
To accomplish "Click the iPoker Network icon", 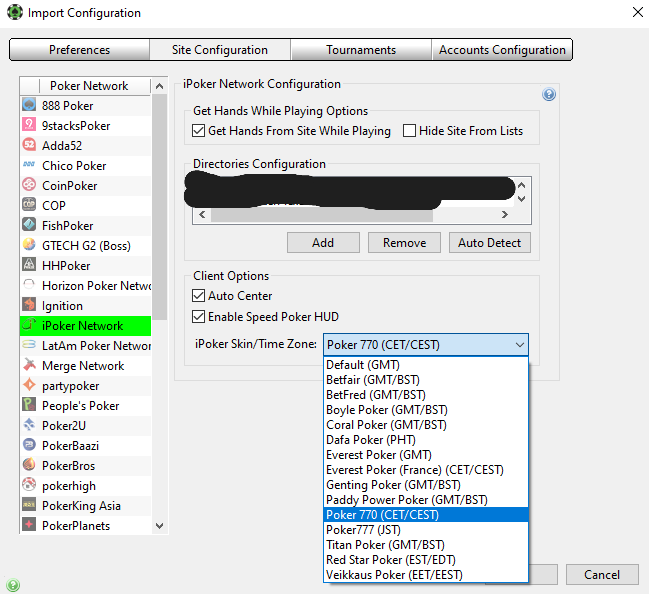I will coord(29,325).
